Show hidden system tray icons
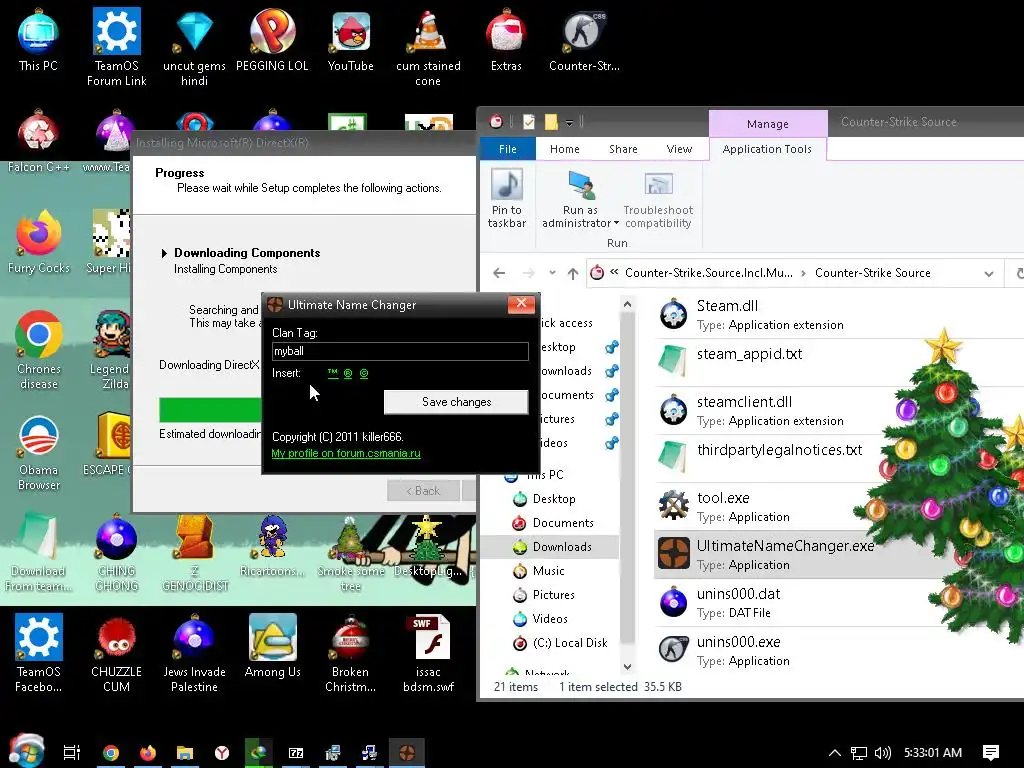 pyautogui.click(x=835, y=753)
